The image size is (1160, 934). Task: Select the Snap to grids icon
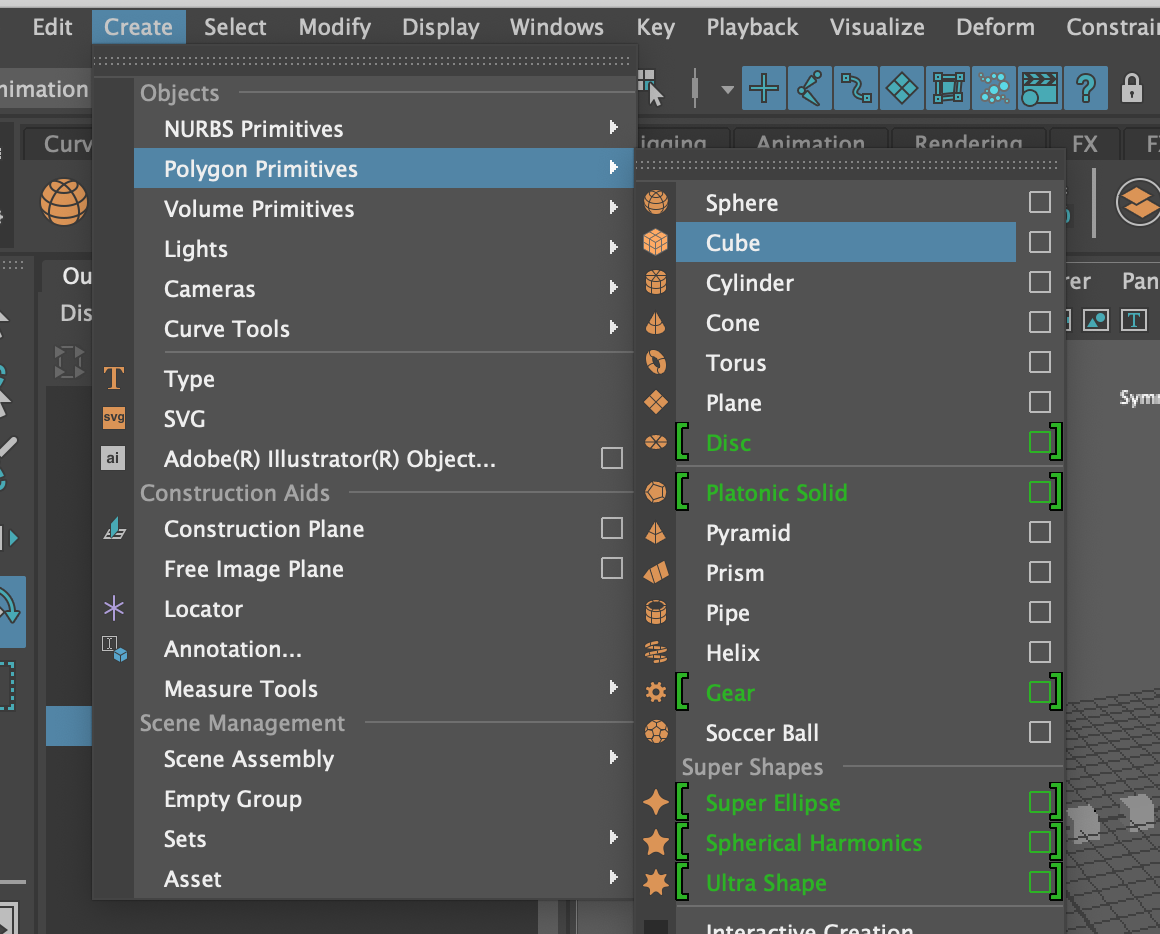click(x=764, y=89)
